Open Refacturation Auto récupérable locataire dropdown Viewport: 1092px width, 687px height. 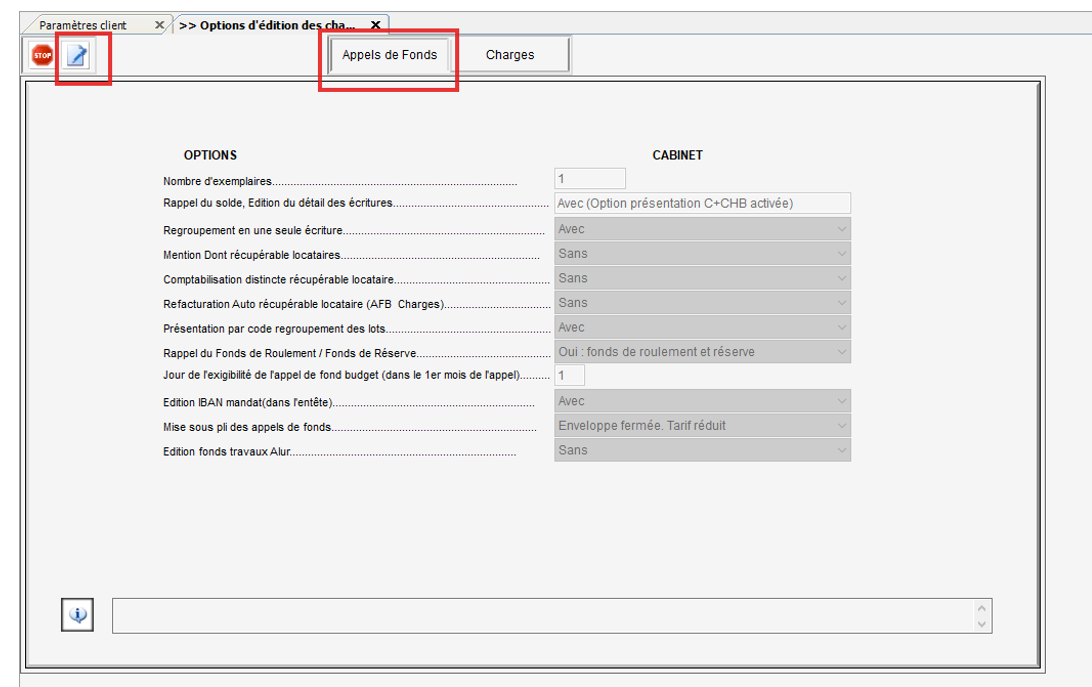841,303
